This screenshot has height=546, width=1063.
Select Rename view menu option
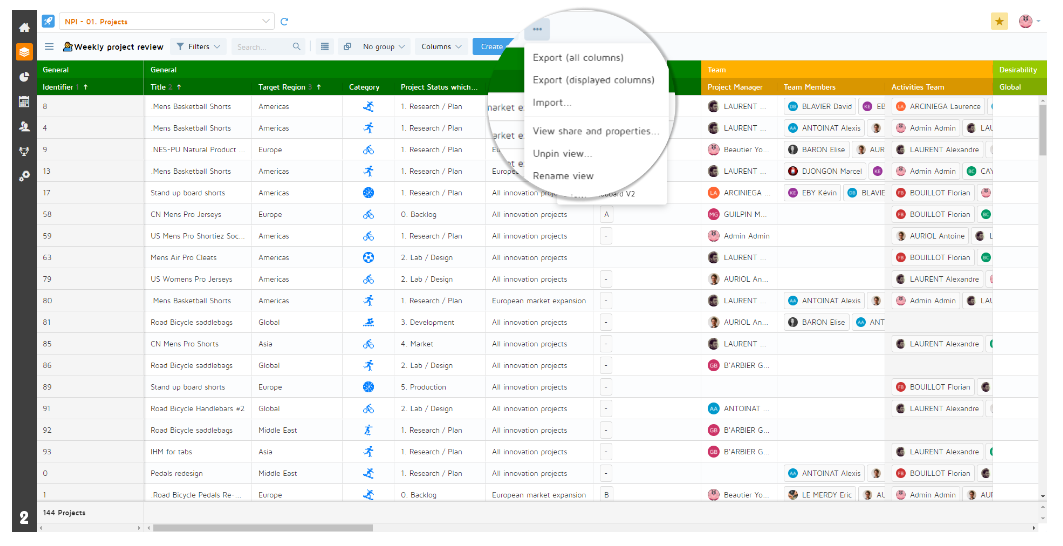point(563,176)
